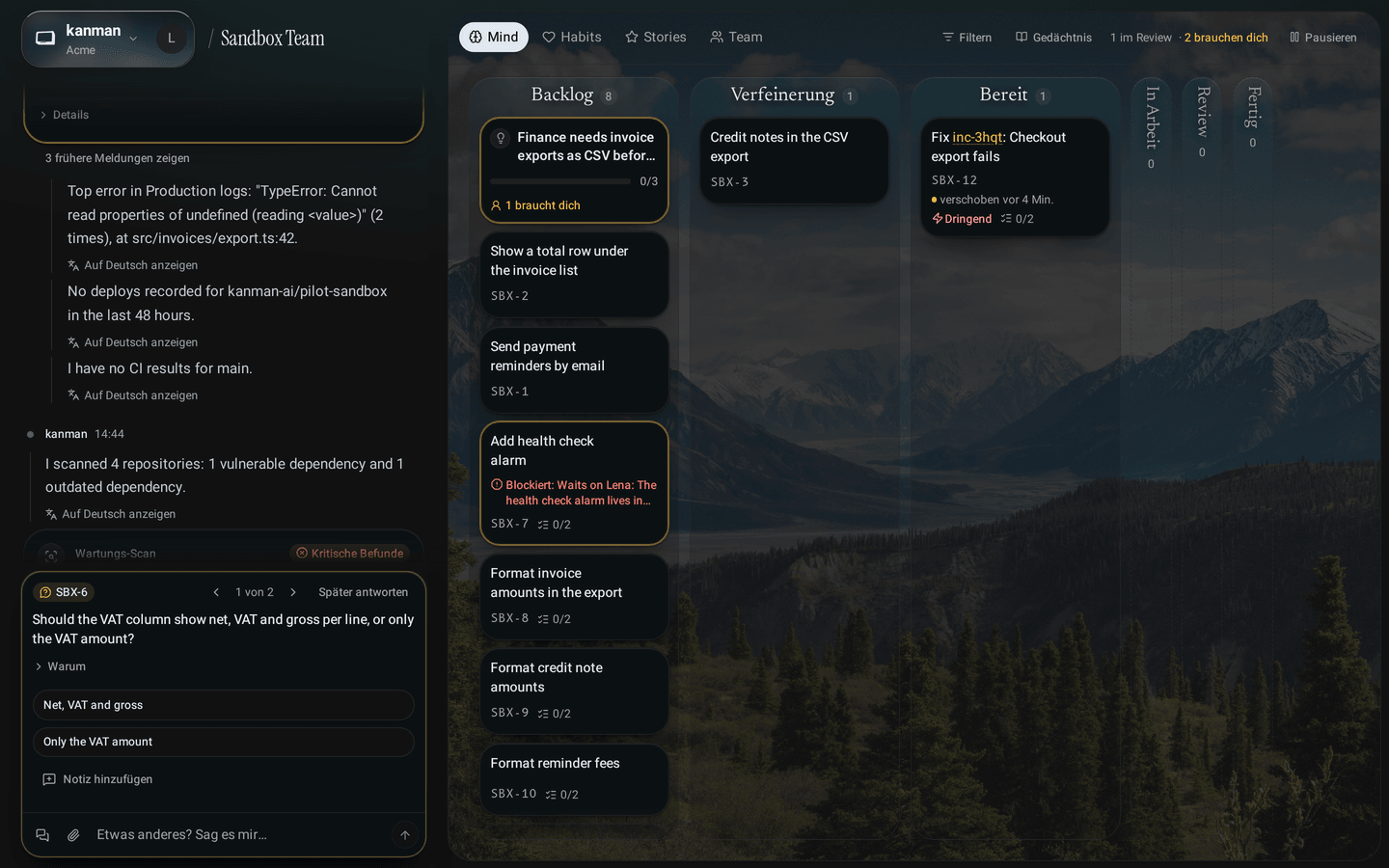The width and height of the screenshot is (1389, 868).
Task: Click Später antworten
Action: [364, 592]
